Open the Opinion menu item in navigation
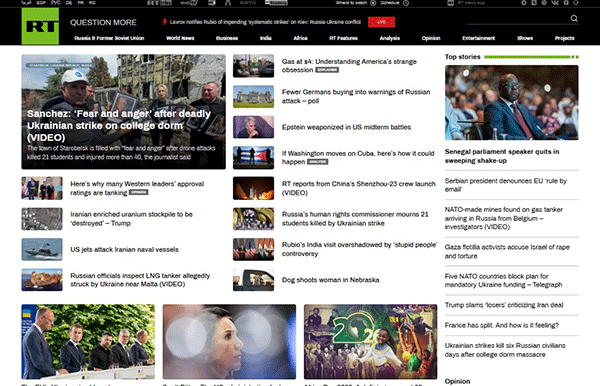Viewport: 600px width, 386px height. (431, 38)
